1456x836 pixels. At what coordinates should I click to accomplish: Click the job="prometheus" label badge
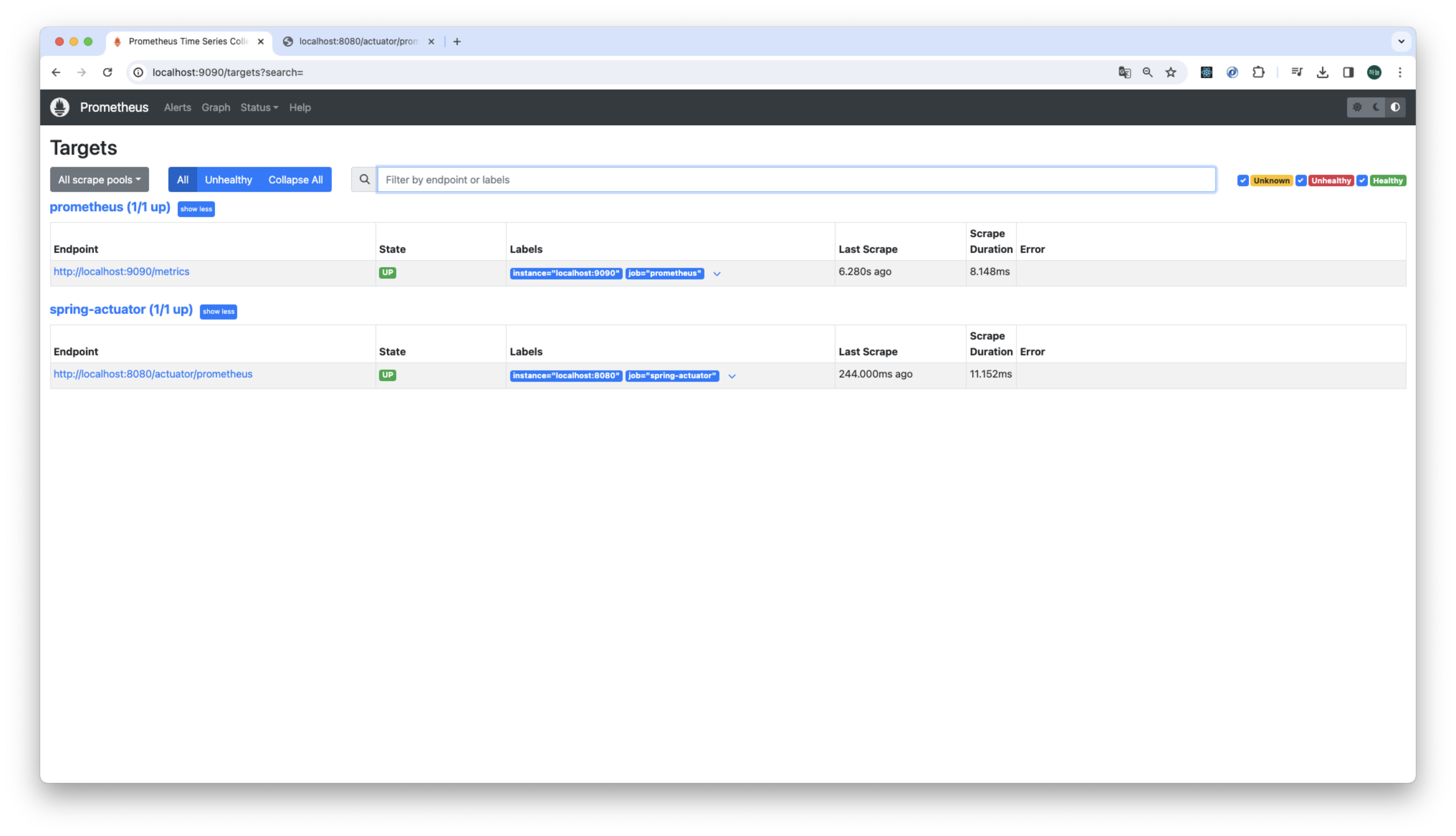[x=665, y=273]
